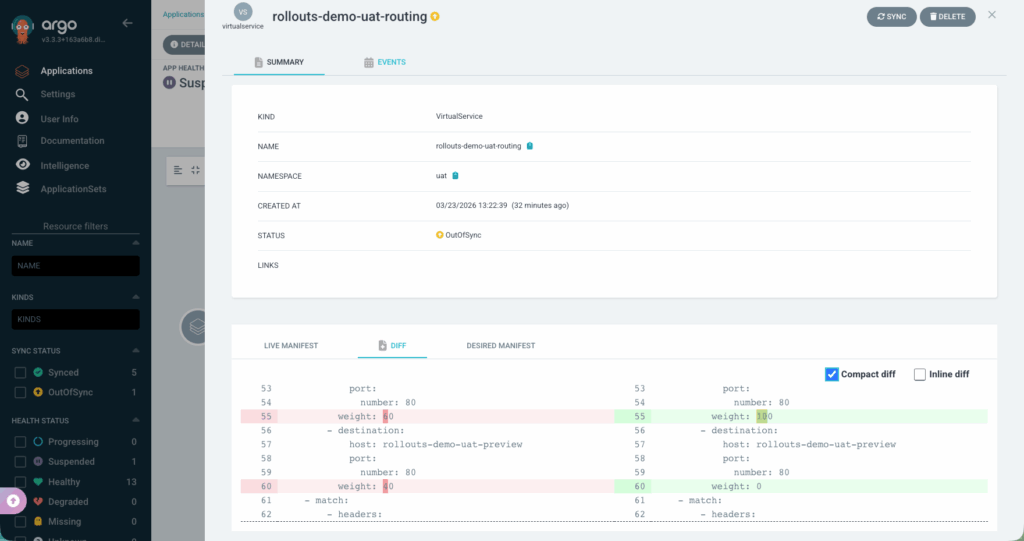
Task: Collapse the HEALTH STATUS filter section
Action: (136, 420)
